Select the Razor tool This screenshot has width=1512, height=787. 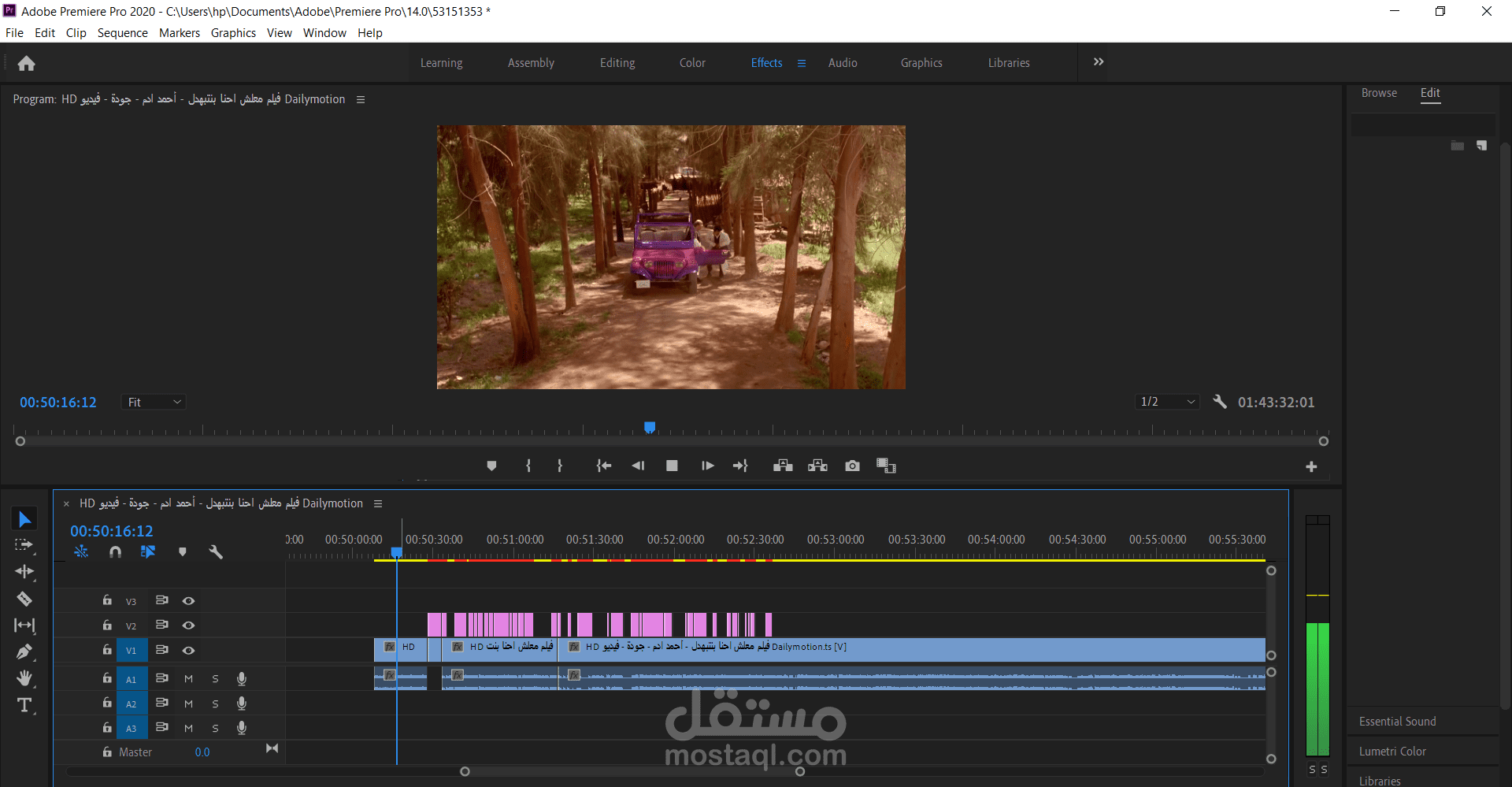pos(24,599)
